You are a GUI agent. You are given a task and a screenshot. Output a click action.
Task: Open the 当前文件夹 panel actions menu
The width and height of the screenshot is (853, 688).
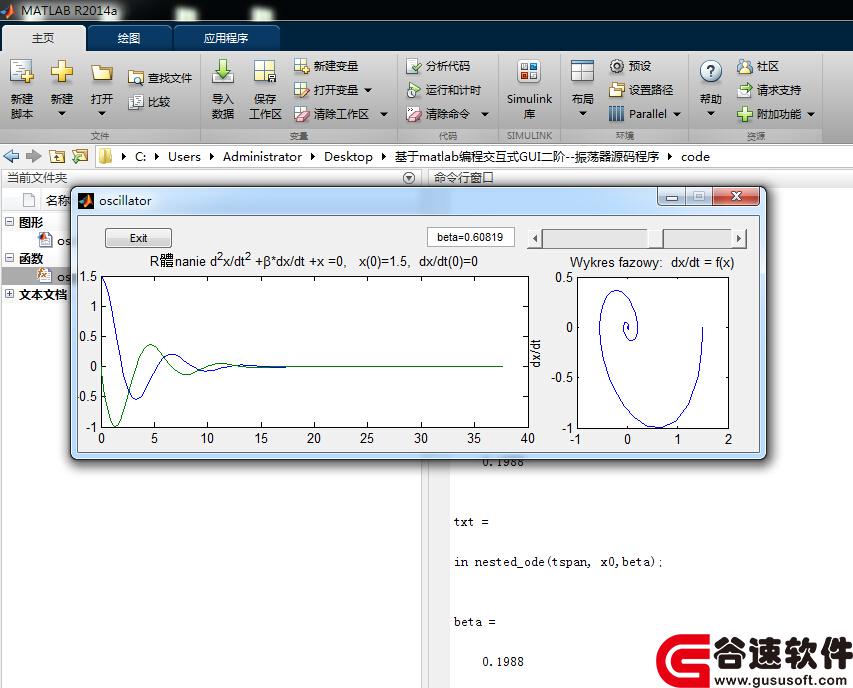pyautogui.click(x=409, y=178)
